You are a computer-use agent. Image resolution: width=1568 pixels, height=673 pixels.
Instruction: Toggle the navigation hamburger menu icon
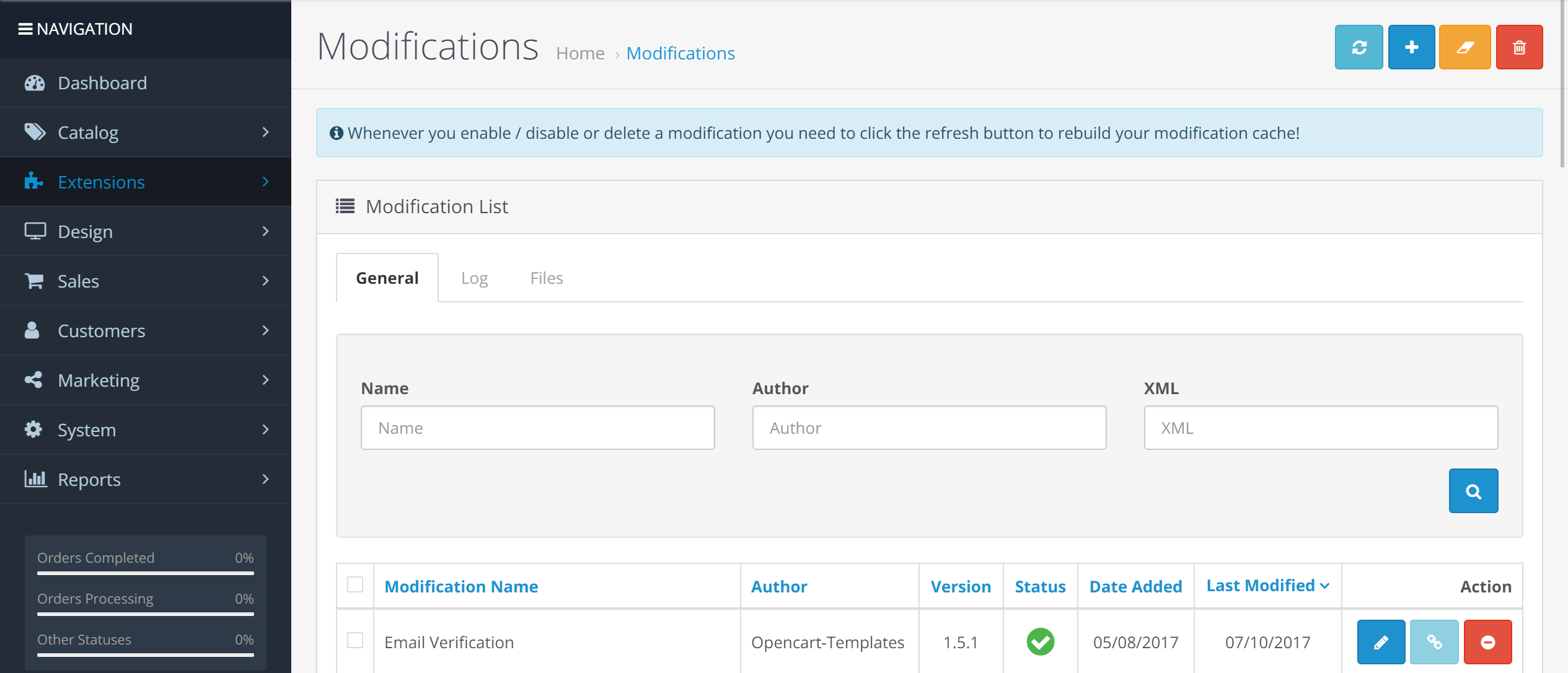pos(25,29)
